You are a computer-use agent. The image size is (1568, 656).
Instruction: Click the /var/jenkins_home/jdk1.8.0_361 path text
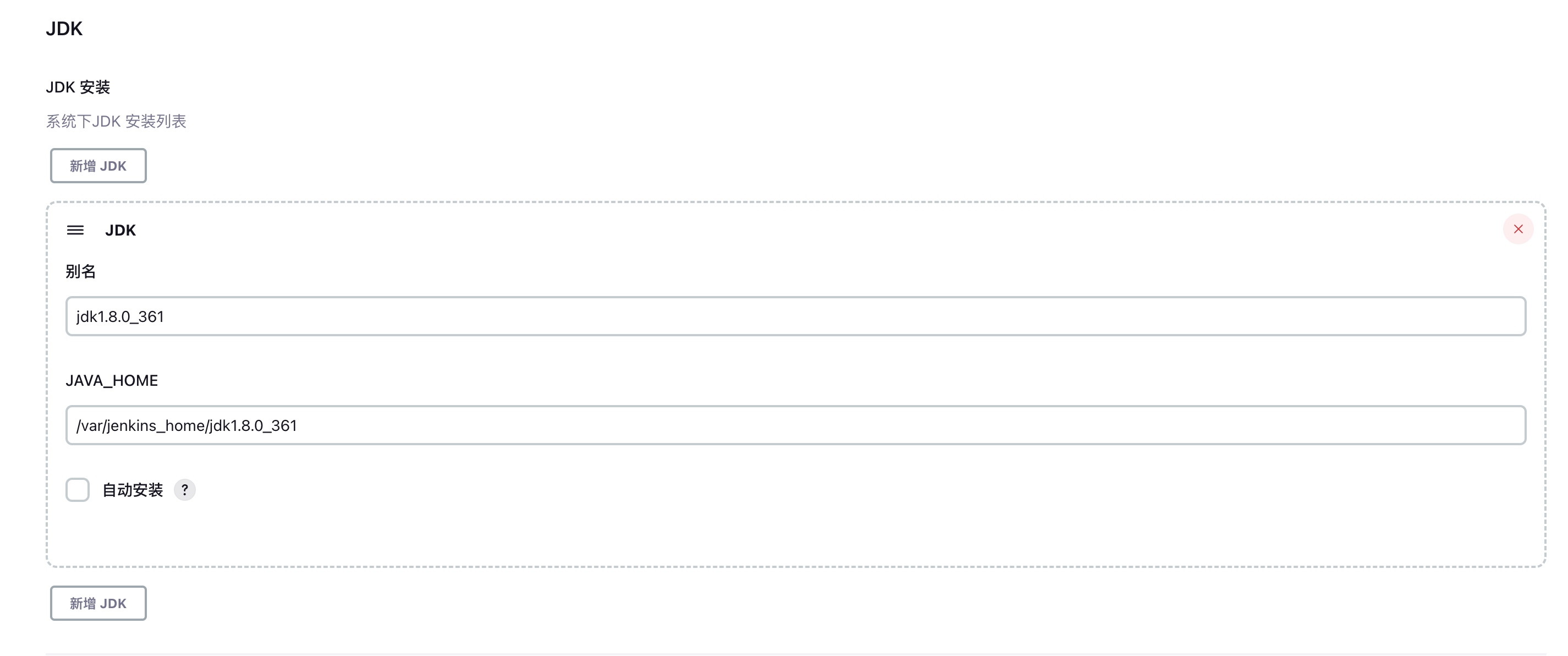(x=187, y=426)
